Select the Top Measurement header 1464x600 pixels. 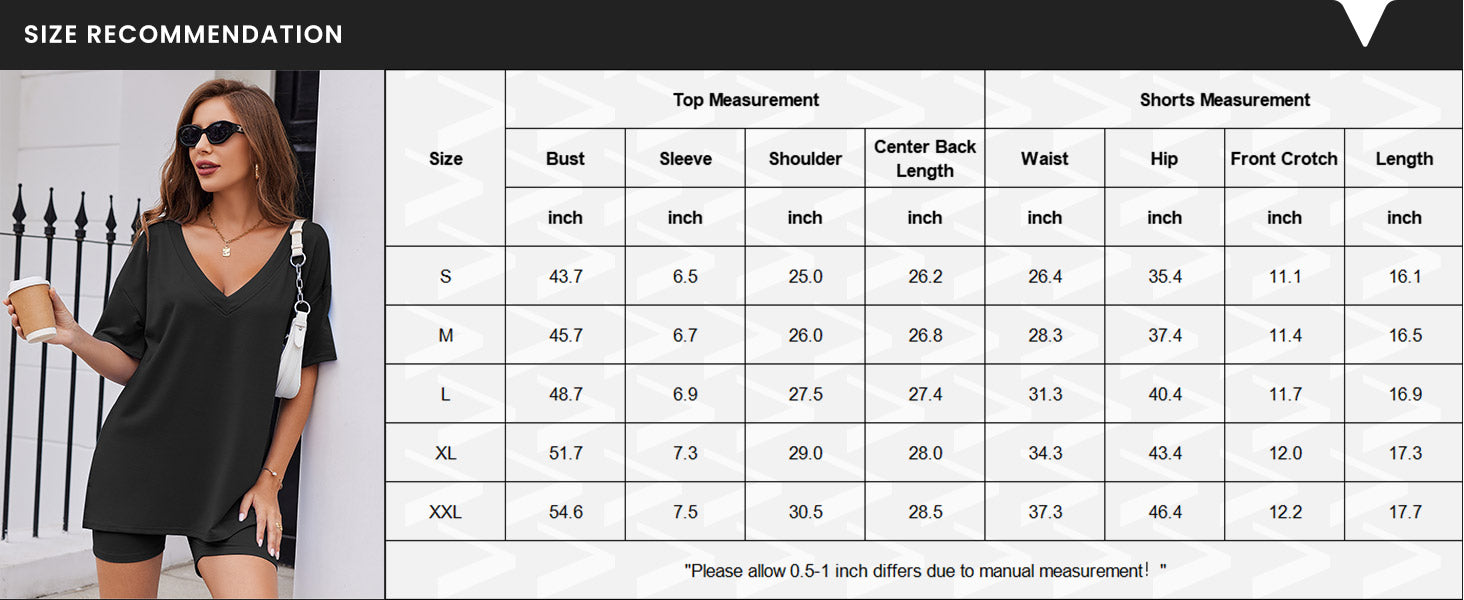[745, 100]
